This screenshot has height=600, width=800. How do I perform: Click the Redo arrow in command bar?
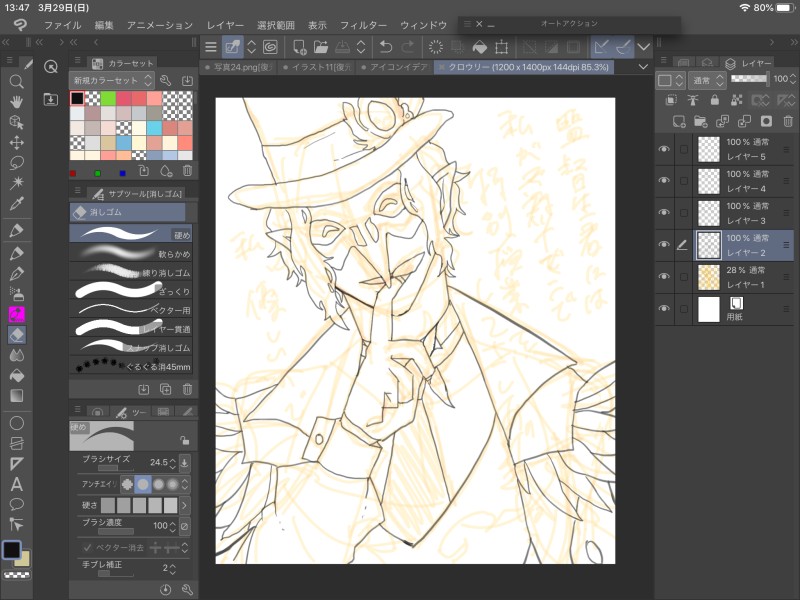pos(408,47)
